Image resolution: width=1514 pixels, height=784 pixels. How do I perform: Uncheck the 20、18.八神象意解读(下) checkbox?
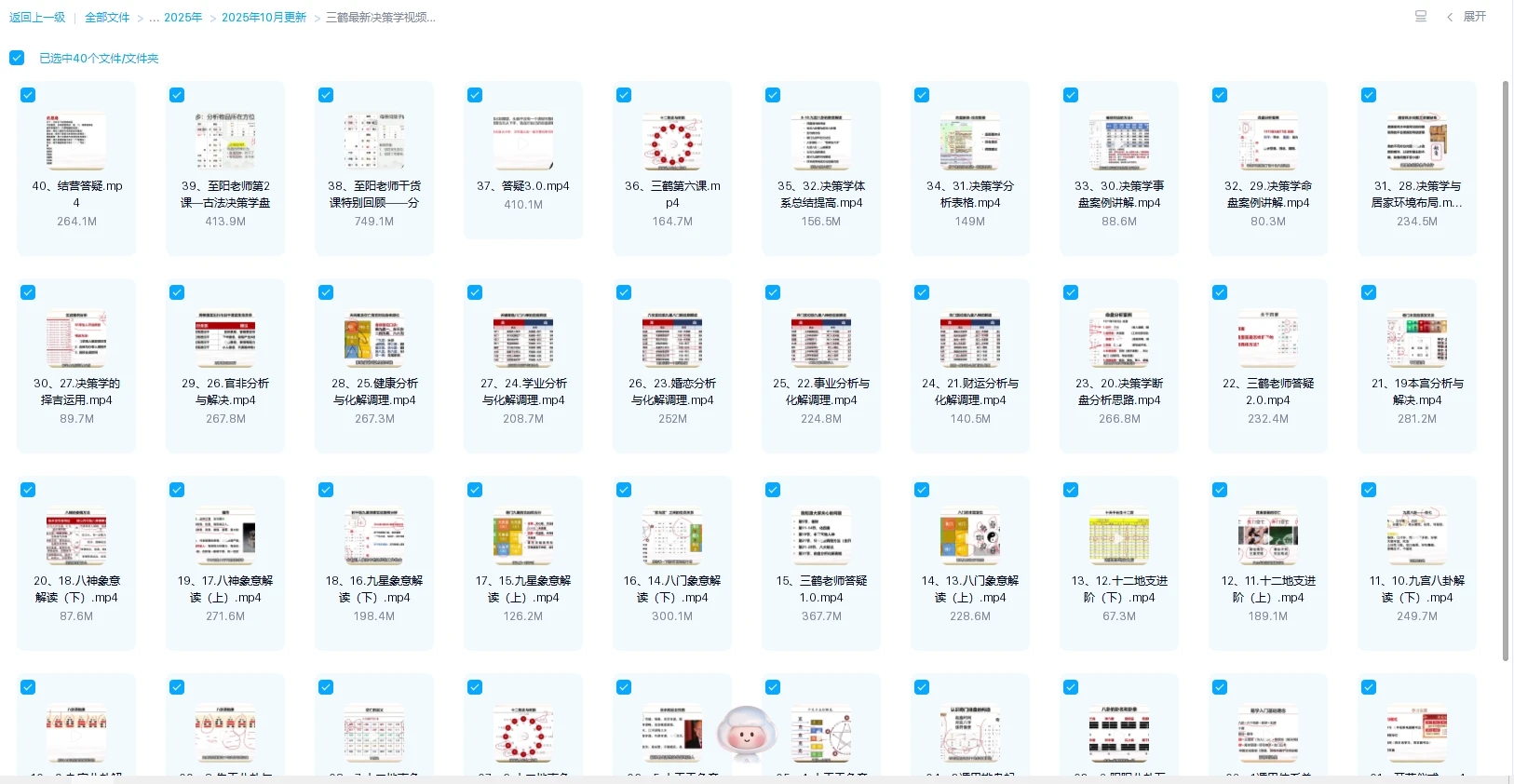(x=28, y=490)
